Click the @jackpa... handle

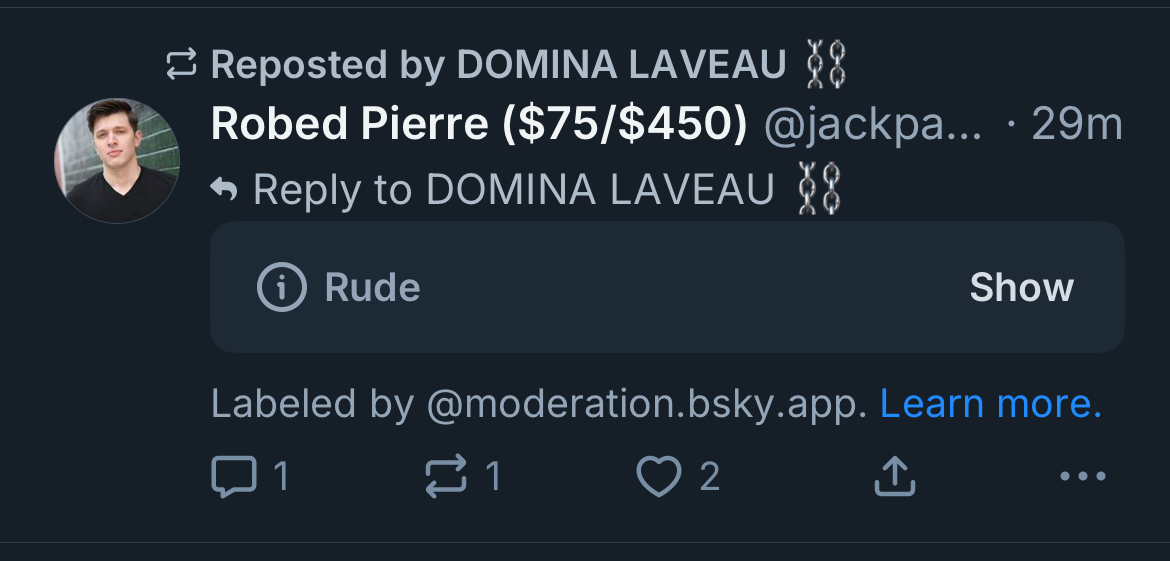(x=873, y=125)
